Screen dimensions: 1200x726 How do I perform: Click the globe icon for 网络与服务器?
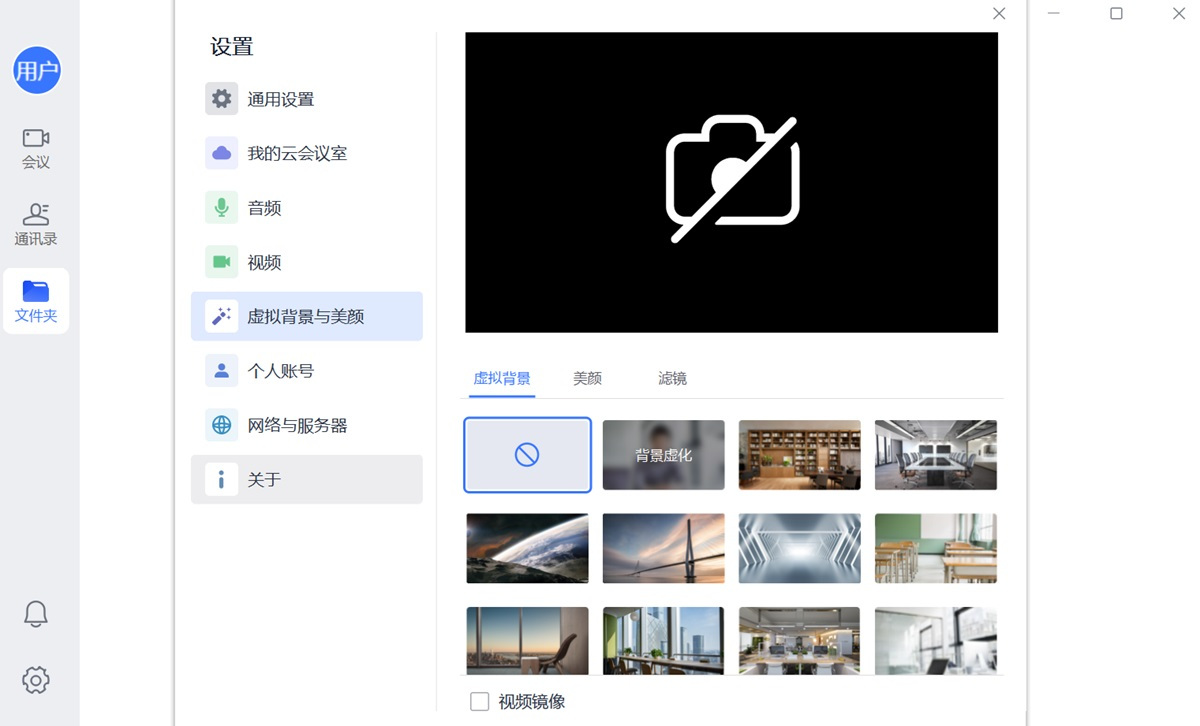coord(221,424)
